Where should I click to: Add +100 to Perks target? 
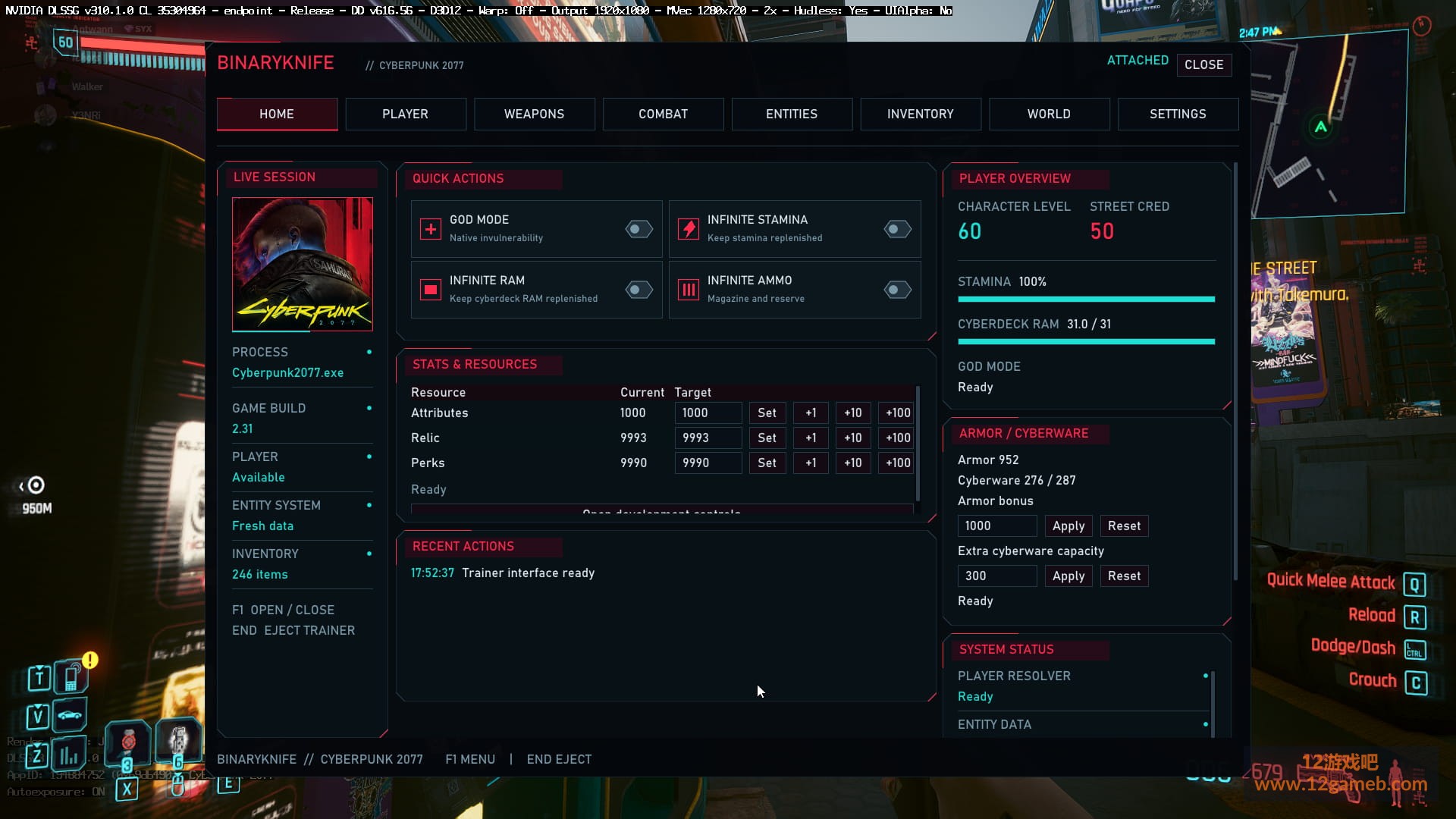tap(898, 463)
